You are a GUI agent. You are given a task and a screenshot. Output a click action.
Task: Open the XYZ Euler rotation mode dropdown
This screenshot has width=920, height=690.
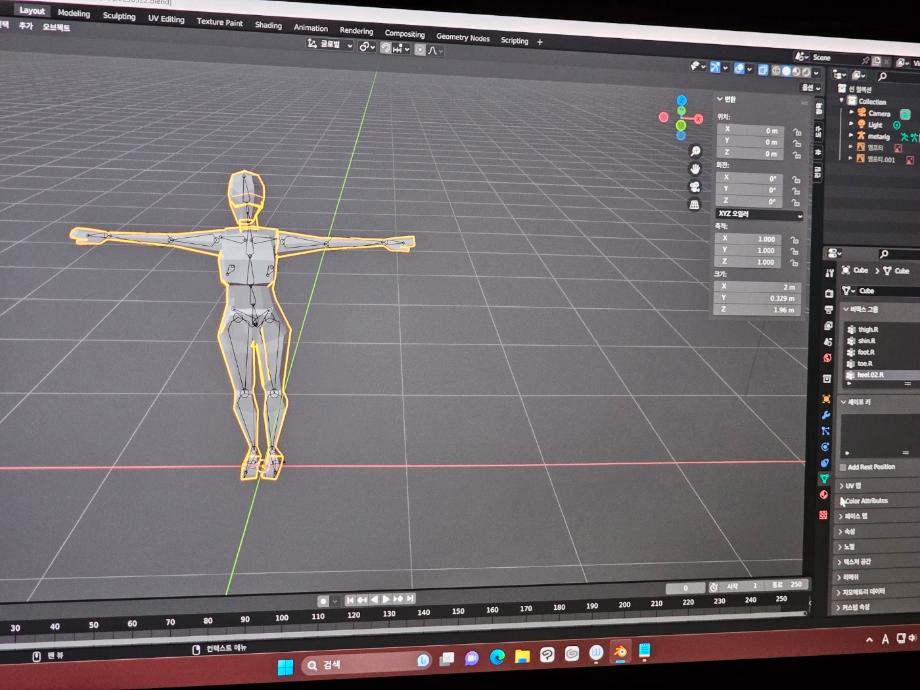pyautogui.click(x=759, y=214)
